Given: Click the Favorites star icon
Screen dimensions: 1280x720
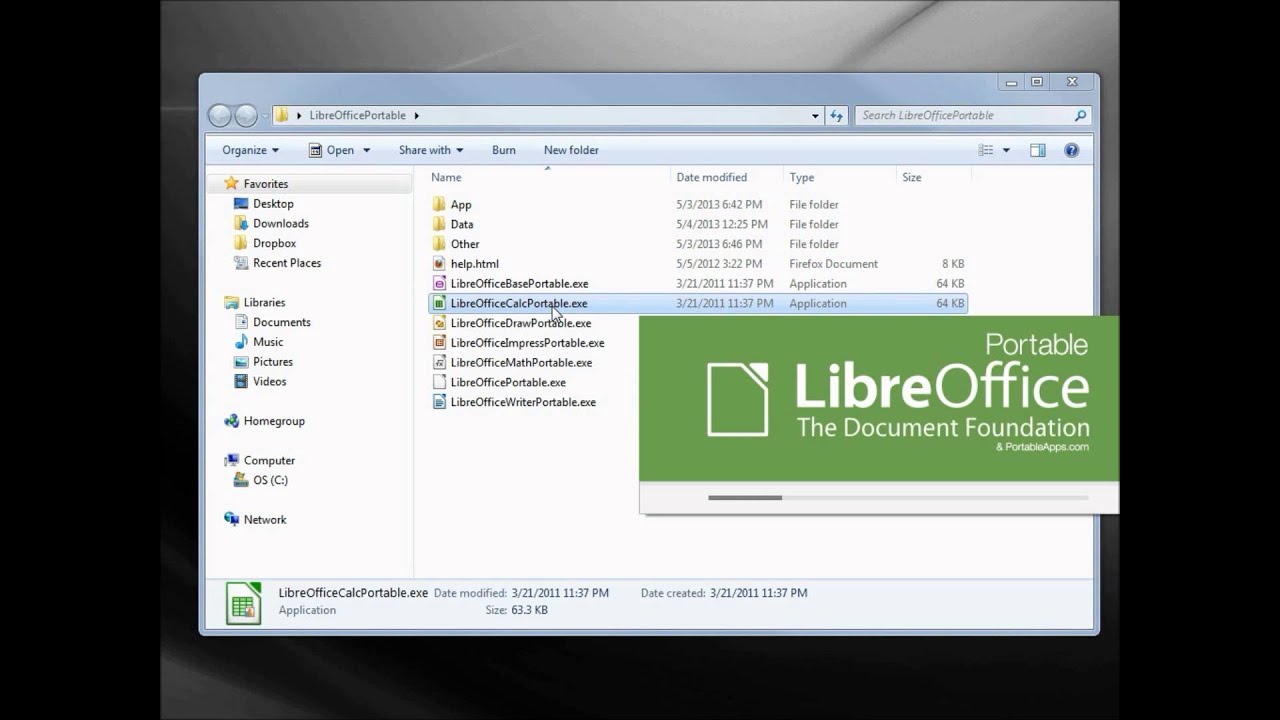Looking at the screenshot, I should 231,183.
